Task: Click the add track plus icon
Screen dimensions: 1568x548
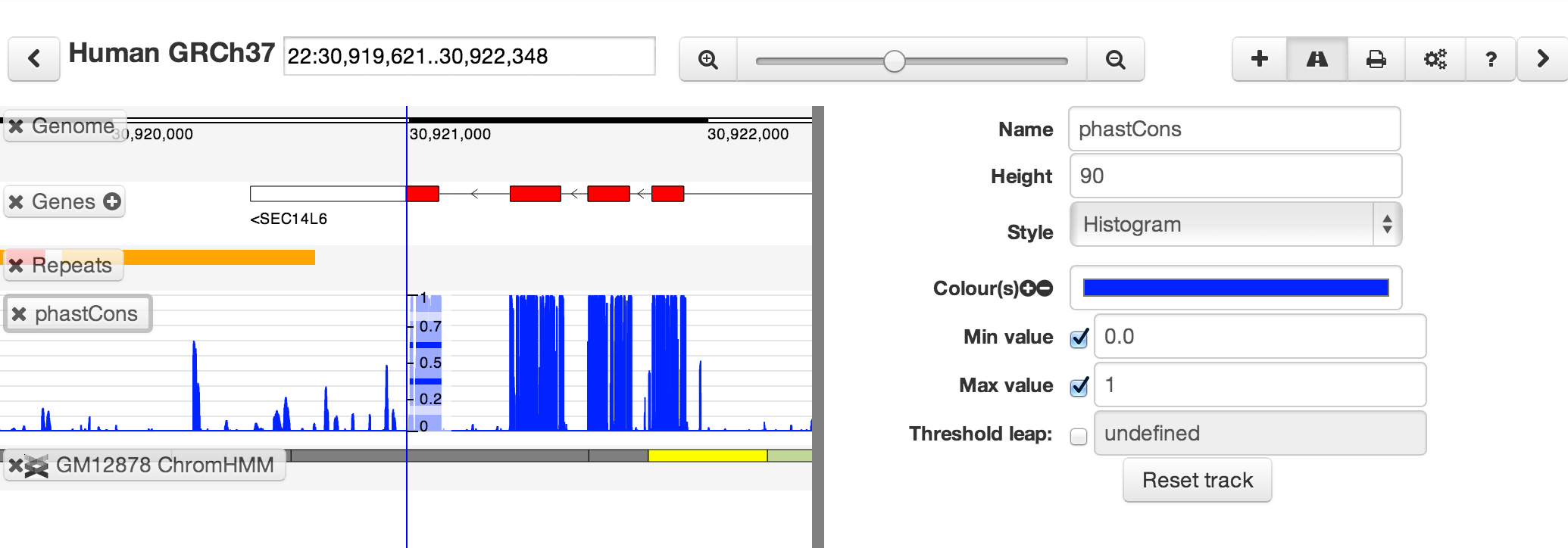Action: click(x=1260, y=58)
